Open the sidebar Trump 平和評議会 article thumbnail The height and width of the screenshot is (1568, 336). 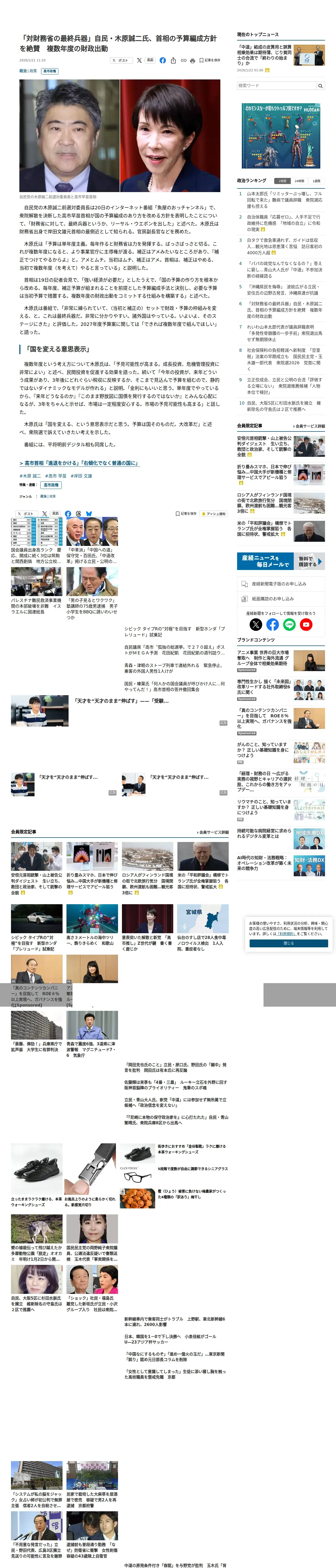309,531
